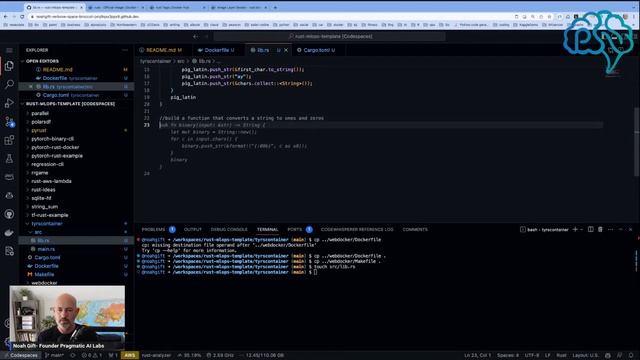640x360 pixels.
Task: Click browser back arrow
Action: (x=5, y=17)
